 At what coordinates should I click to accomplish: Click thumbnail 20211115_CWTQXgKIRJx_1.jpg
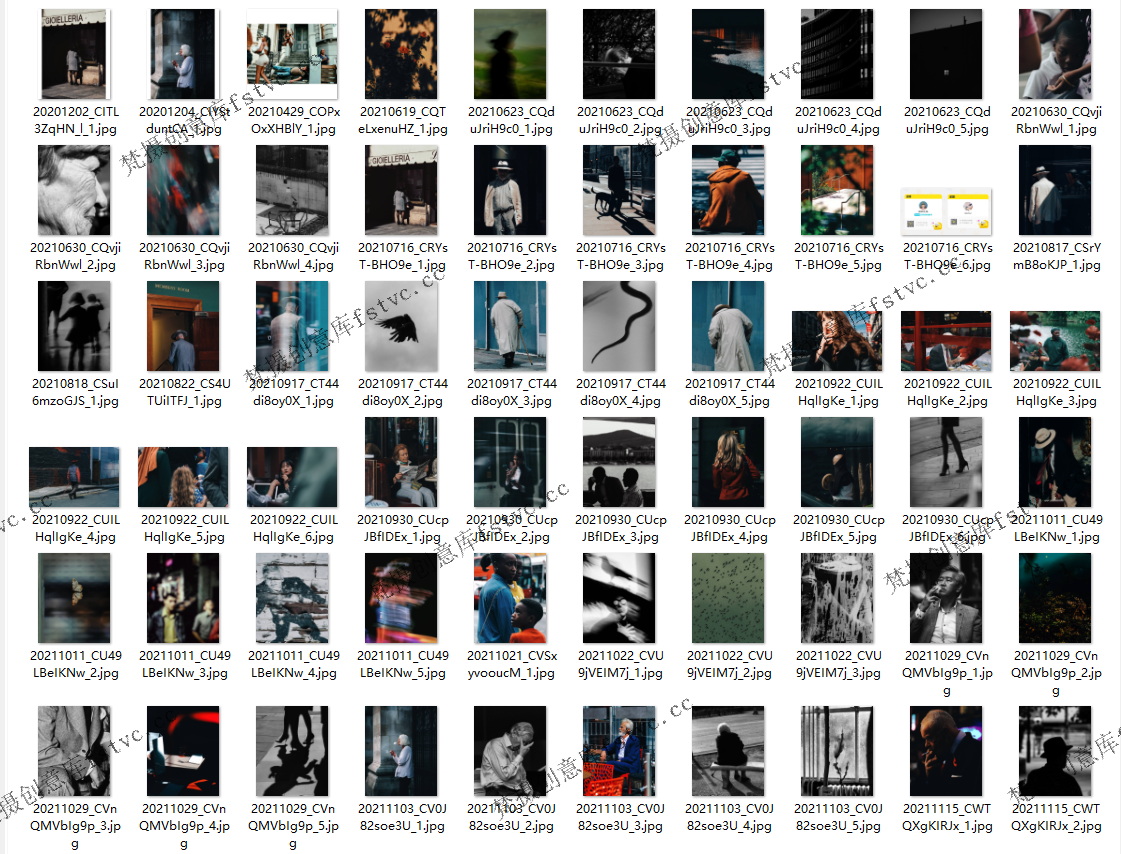(946, 751)
